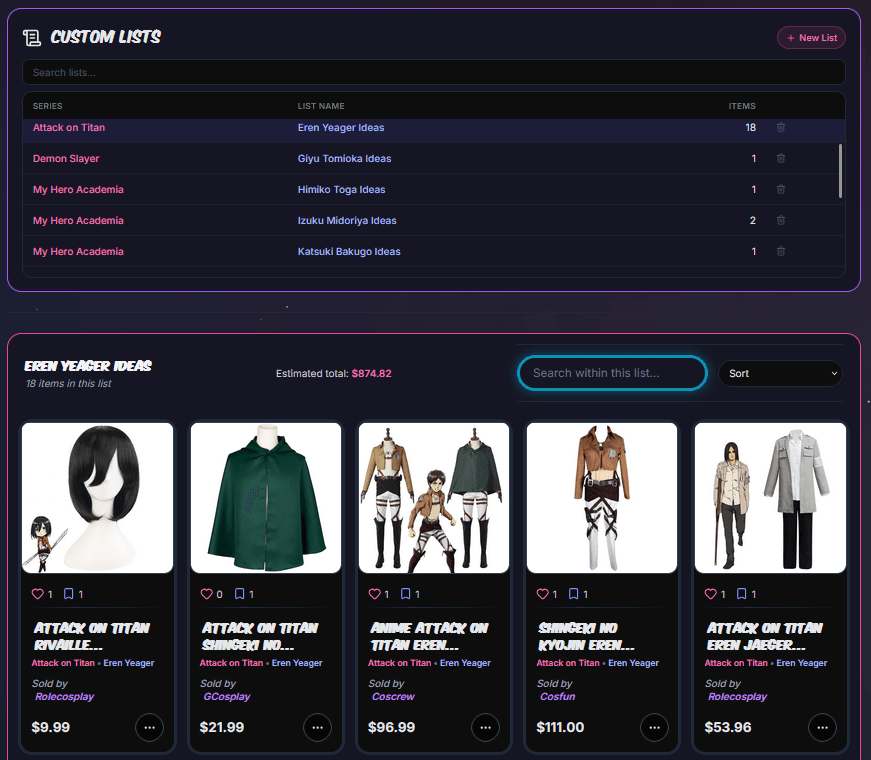Like the $111.00 Cosfun costume item

pos(543,594)
